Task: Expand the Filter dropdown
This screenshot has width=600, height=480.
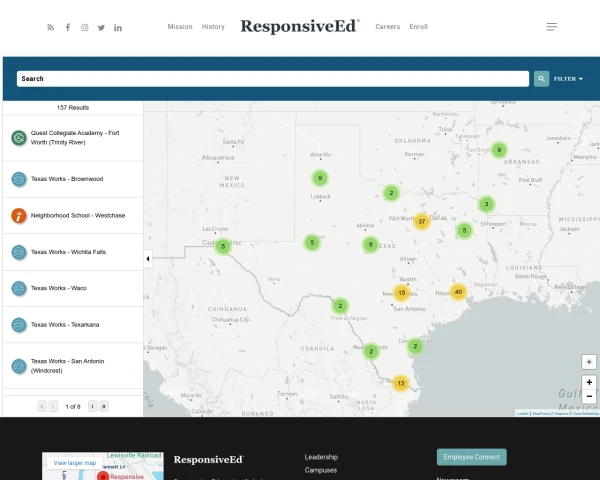Action: (x=568, y=78)
